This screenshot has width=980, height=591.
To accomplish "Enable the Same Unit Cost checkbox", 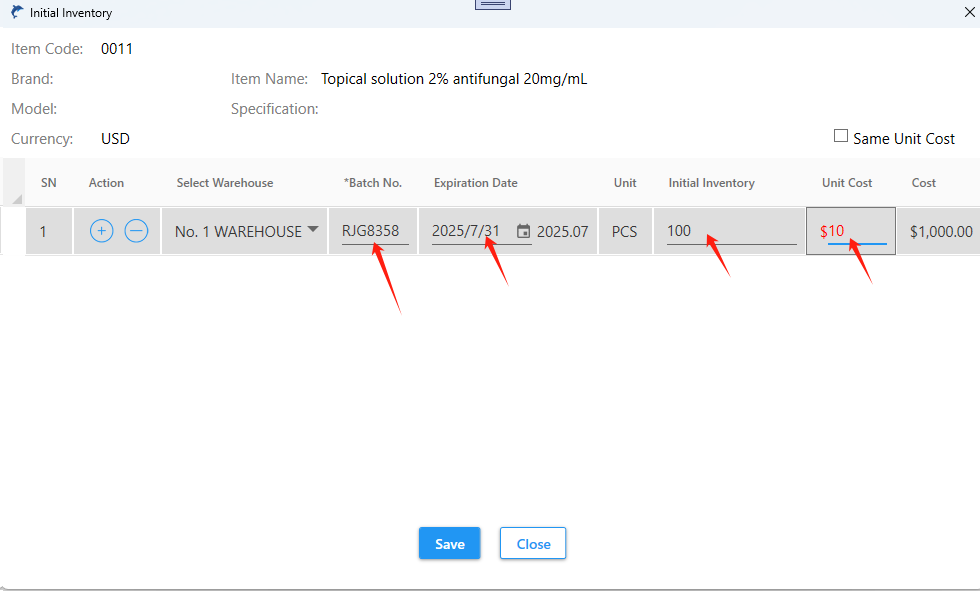I will pyautogui.click(x=841, y=137).
